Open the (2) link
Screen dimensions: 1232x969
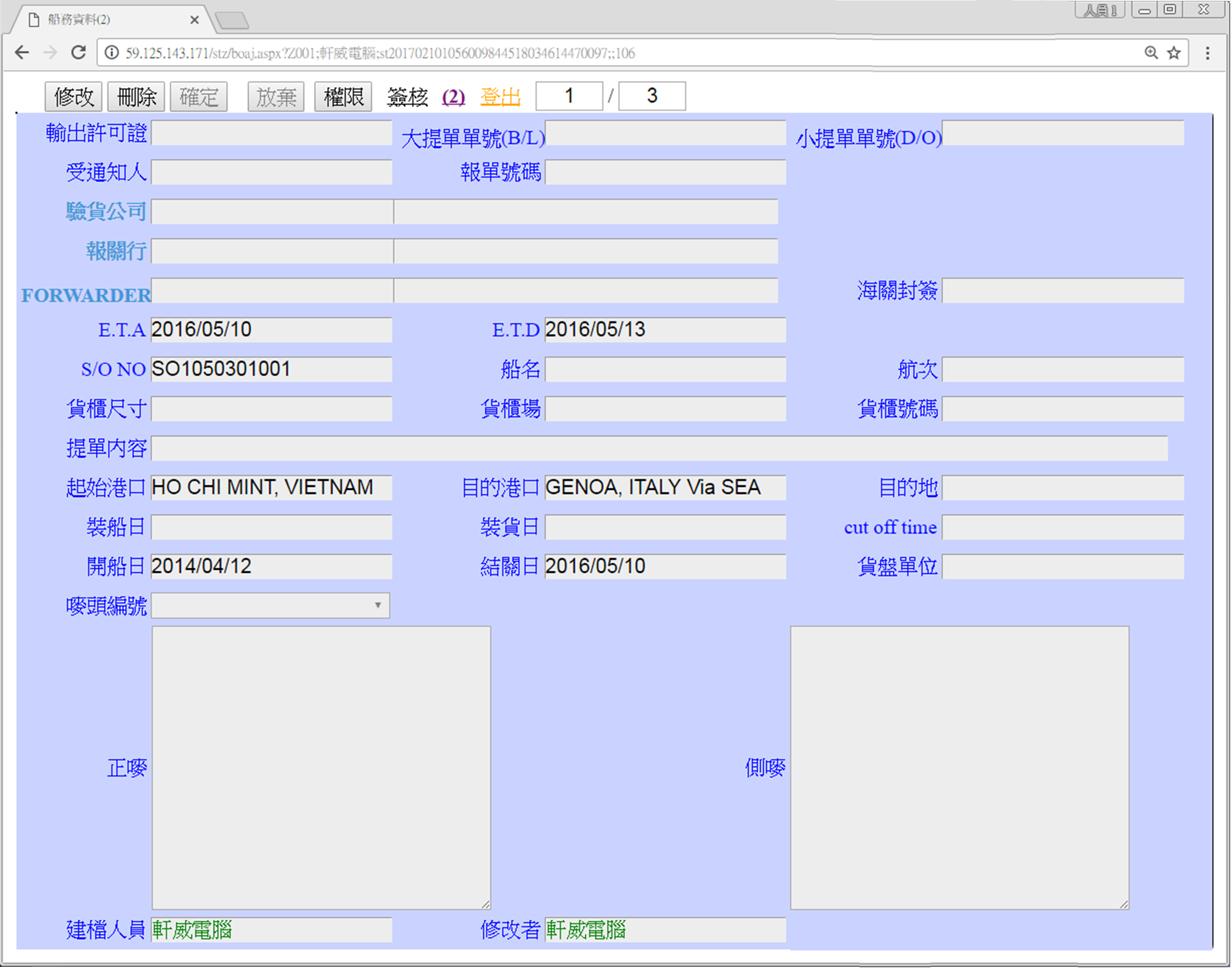(454, 97)
